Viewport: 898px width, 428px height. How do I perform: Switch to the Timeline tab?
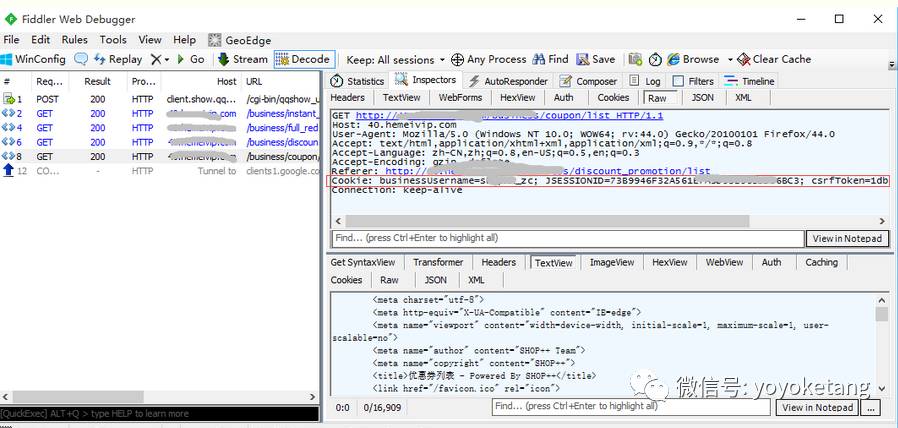[750, 81]
